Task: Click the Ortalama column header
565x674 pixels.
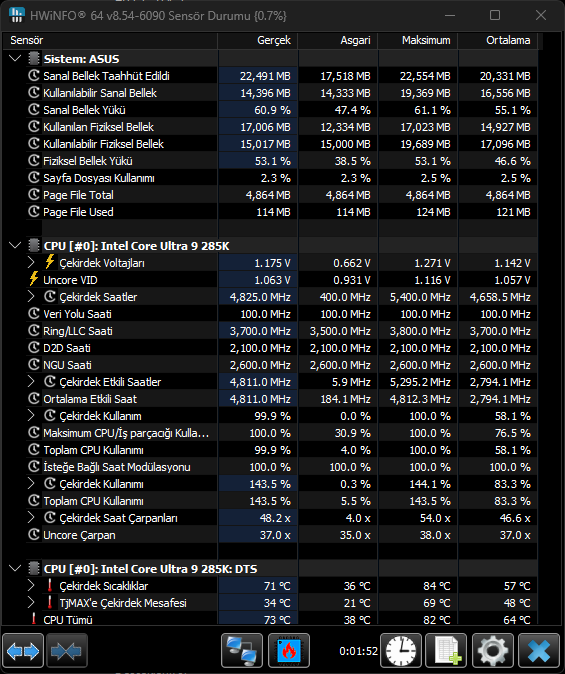Action: 497,40
